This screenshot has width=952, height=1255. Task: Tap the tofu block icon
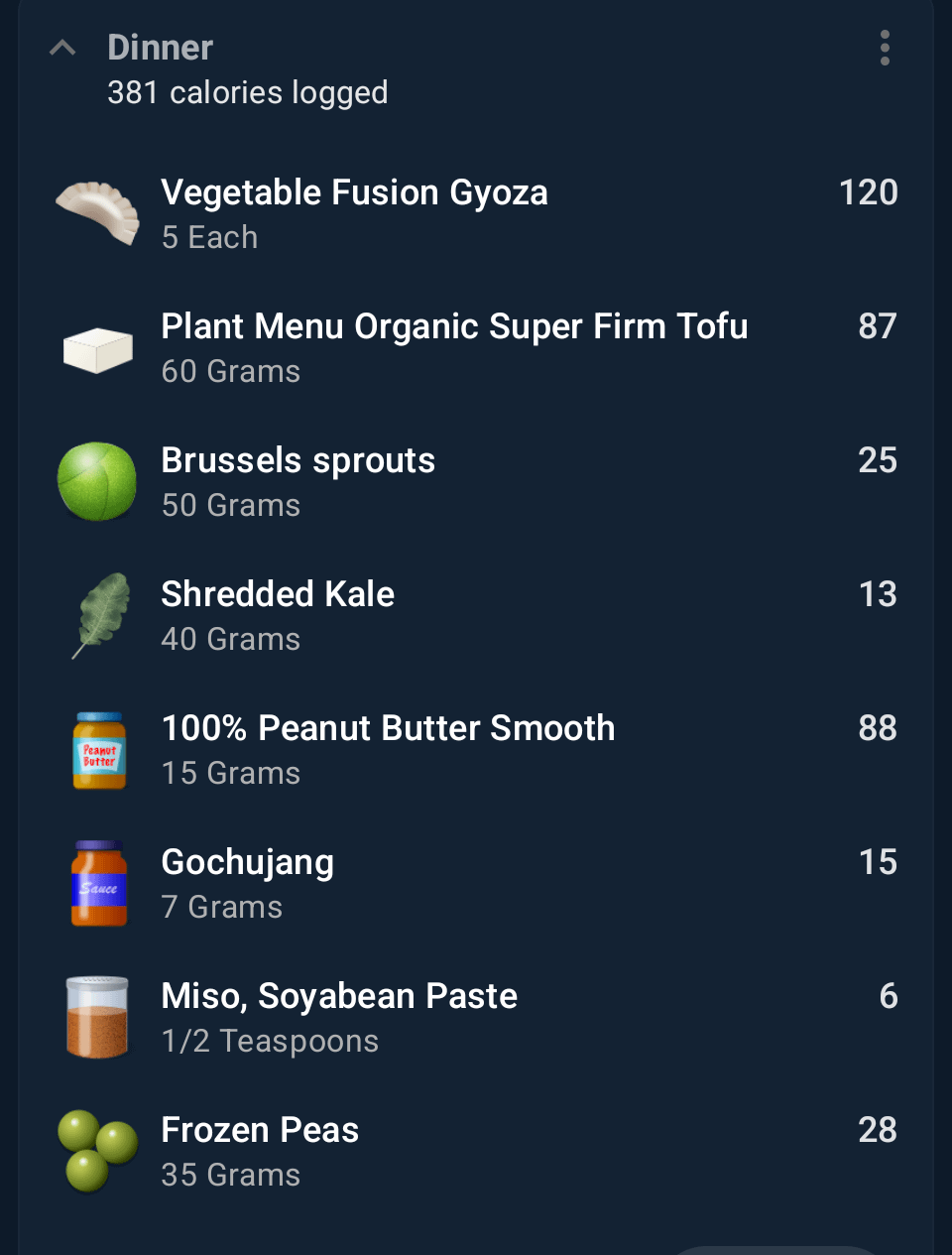[x=97, y=349]
